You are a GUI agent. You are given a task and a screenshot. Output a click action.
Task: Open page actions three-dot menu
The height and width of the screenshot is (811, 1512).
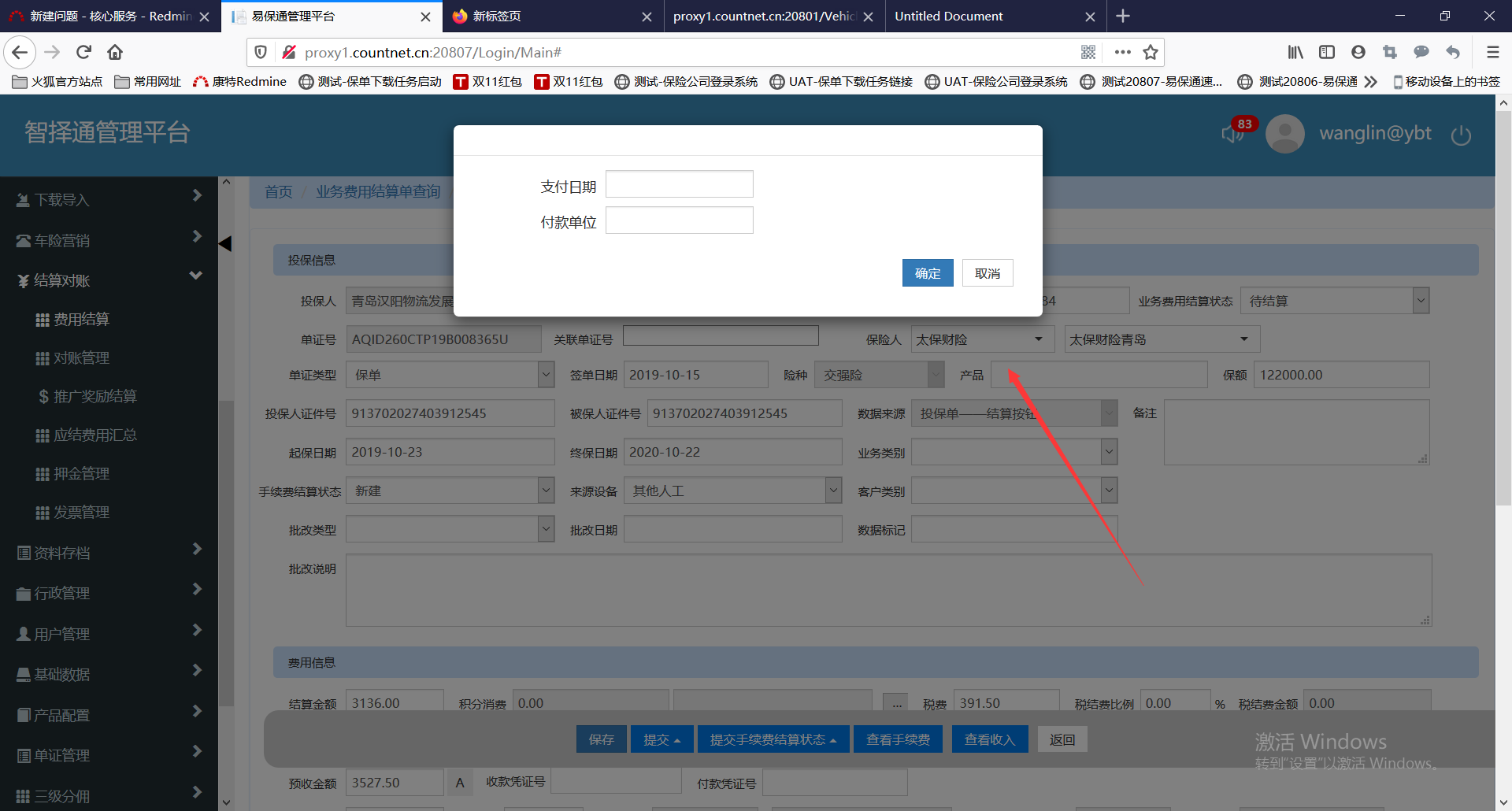[x=1123, y=52]
